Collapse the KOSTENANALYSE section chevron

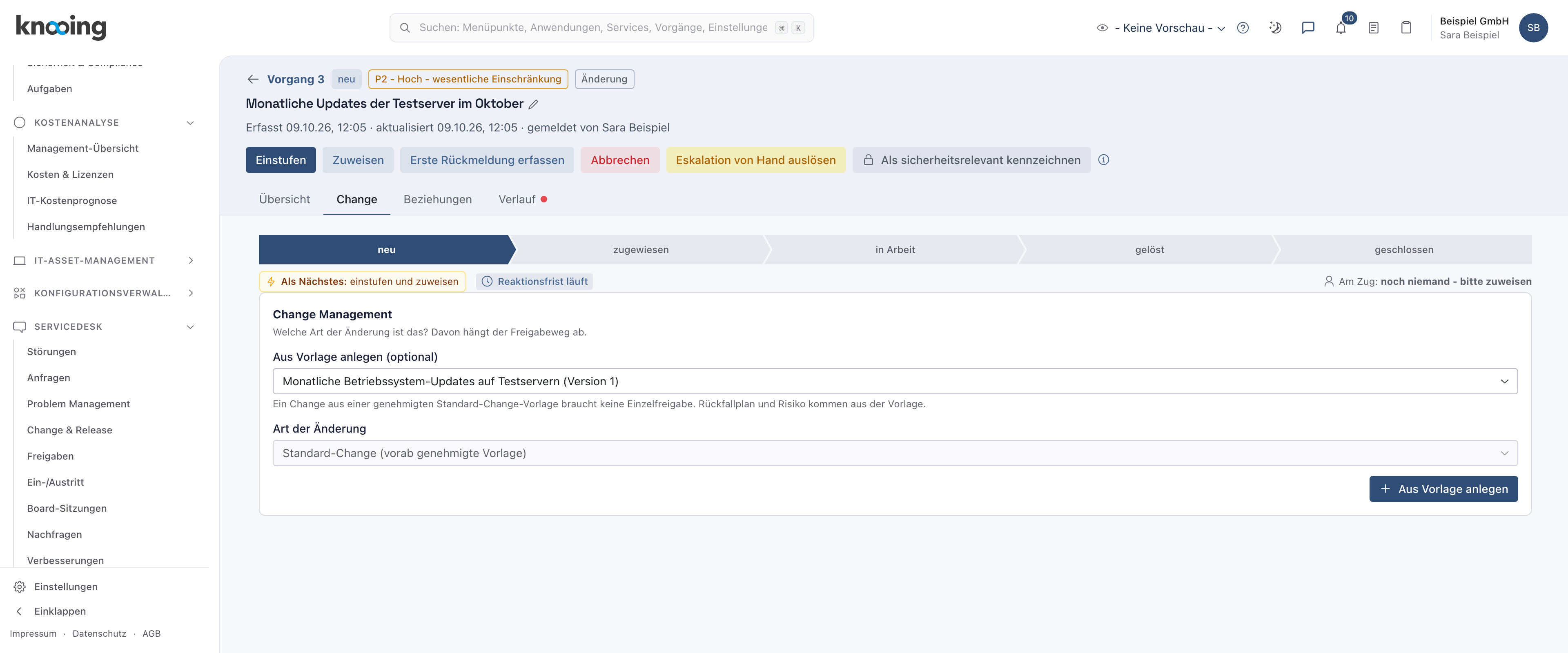(191, 122)
